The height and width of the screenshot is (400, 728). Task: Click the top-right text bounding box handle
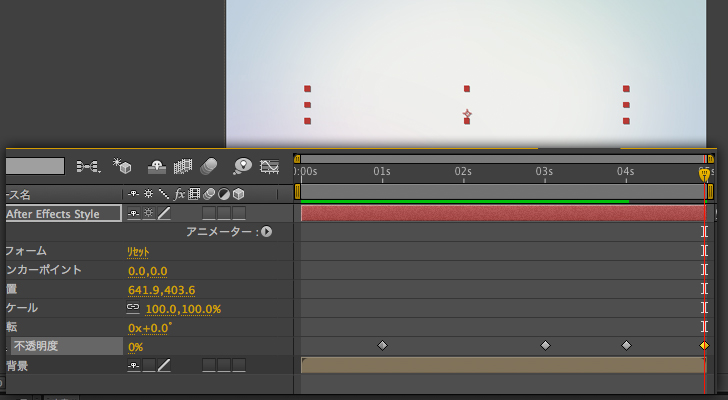click(626, 89)
